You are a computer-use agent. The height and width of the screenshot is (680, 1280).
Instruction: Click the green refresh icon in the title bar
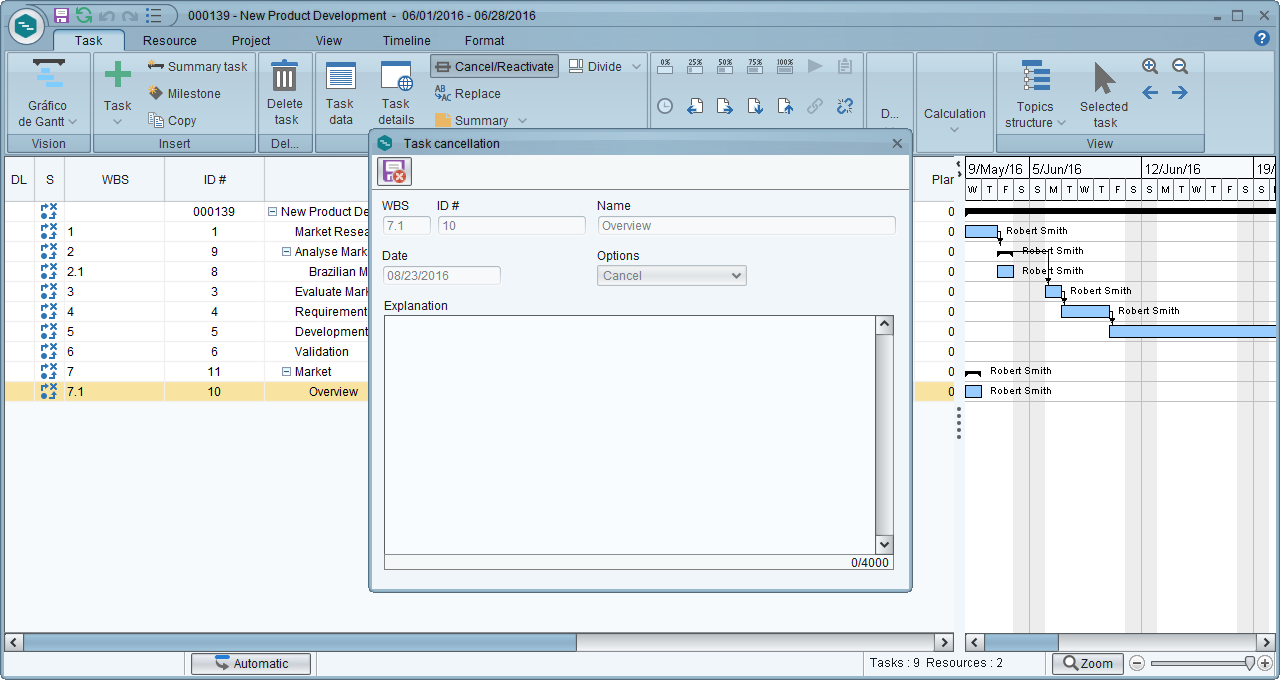(84, 15)
